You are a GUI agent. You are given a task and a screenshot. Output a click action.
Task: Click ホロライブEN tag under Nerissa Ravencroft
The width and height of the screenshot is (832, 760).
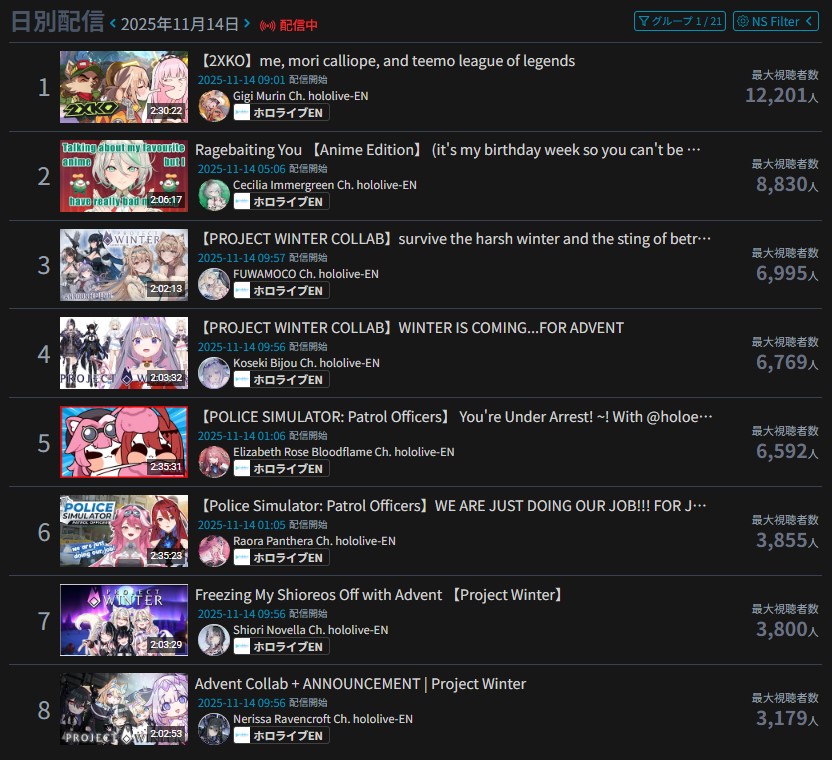click(281, 736)
